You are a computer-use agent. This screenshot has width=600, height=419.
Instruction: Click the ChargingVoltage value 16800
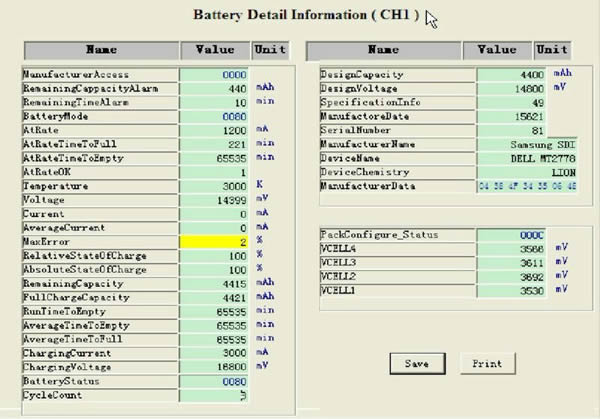214,367
